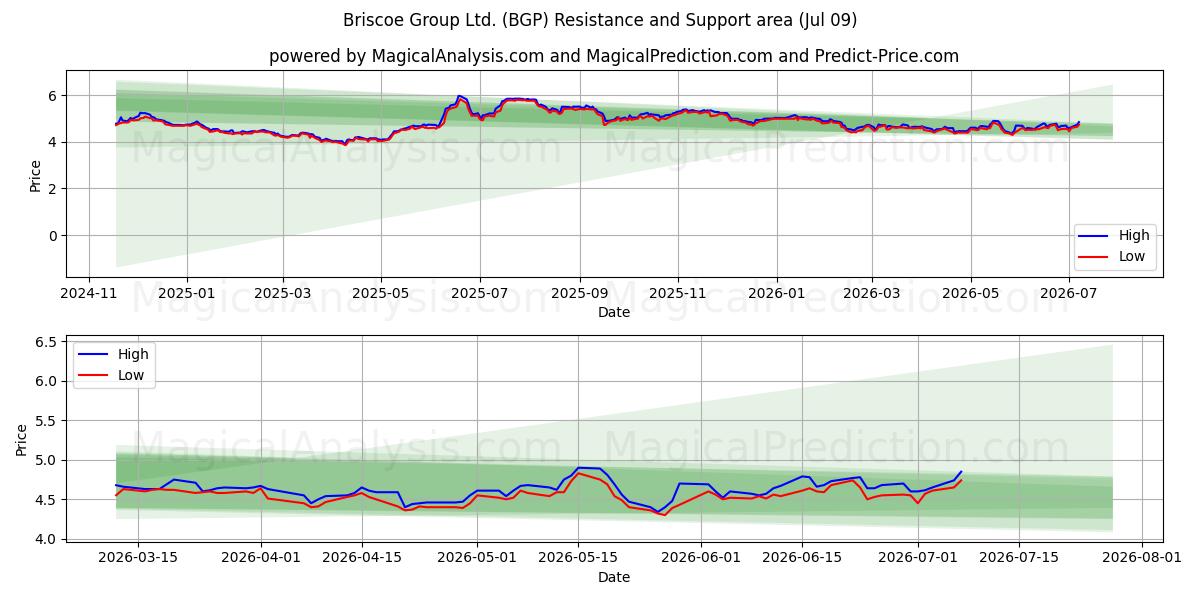Click the '2025-07' date tick label
Screen dimensions: 1200x600
click(479, 293)
